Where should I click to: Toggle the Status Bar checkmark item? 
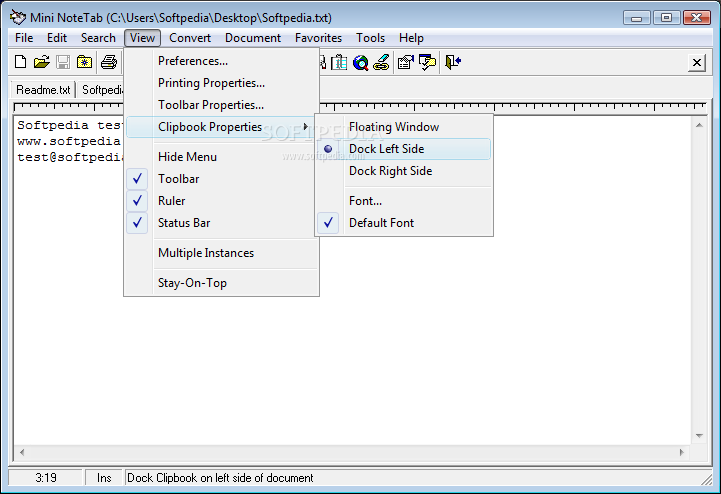(x=221, y=223)
